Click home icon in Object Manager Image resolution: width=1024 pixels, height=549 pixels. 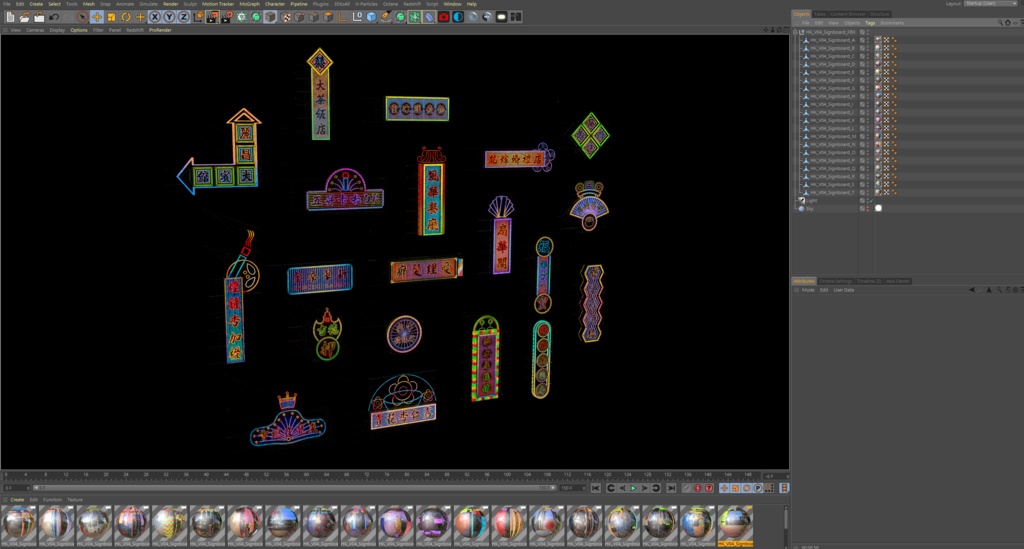point(1008,23)
